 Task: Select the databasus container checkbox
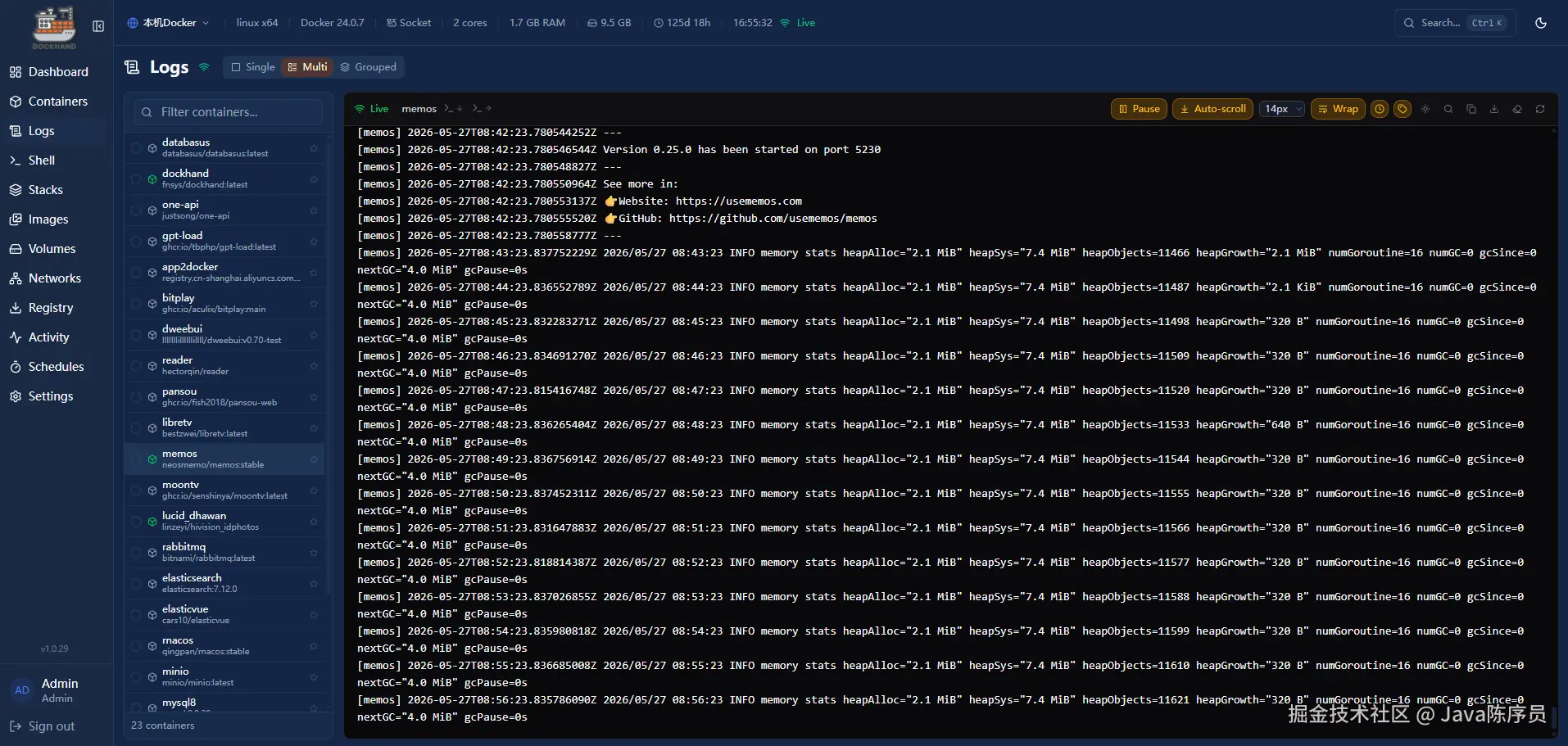coord(136,148)
